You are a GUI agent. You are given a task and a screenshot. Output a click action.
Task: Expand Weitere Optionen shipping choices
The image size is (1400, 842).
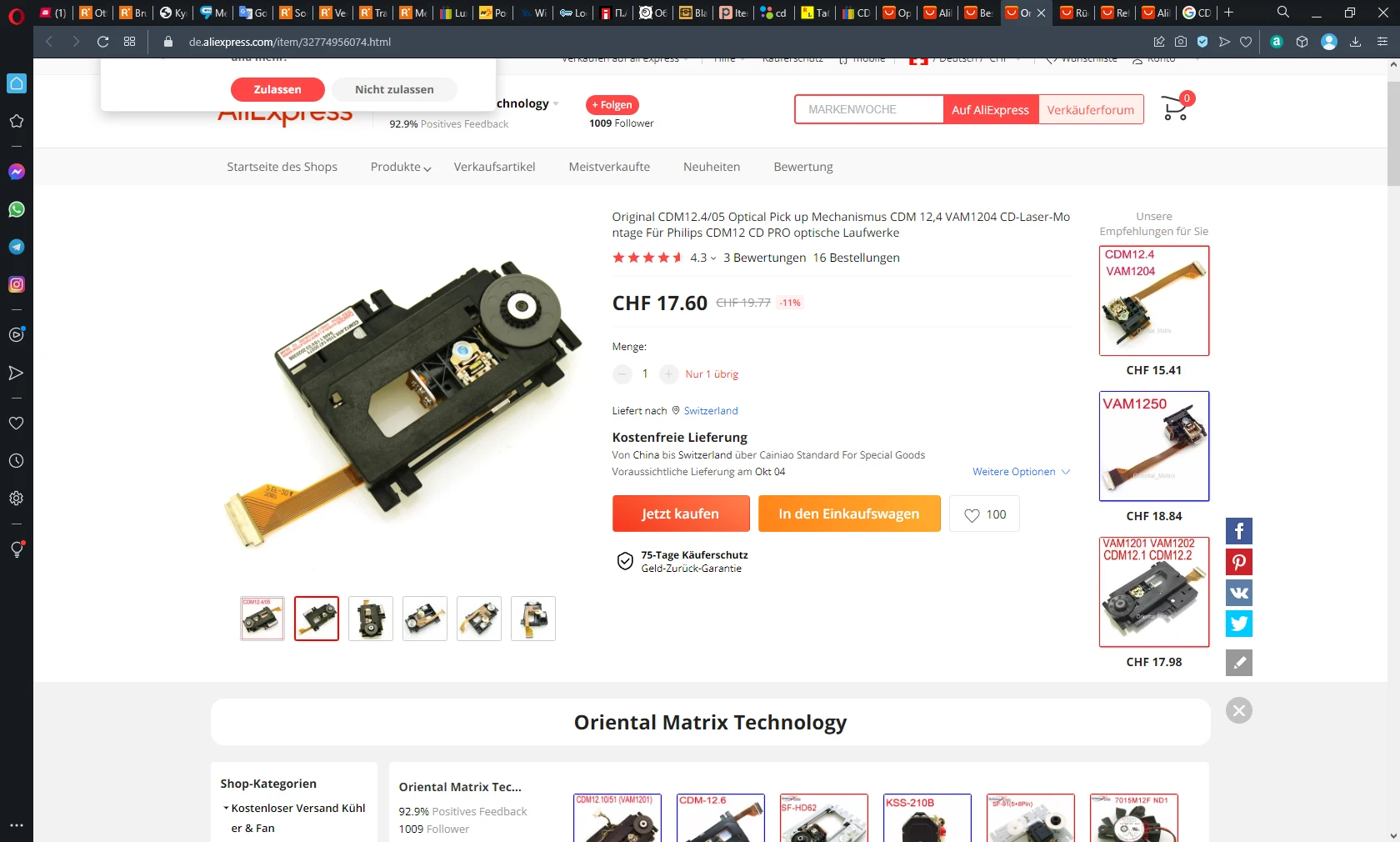[1021, 472]
